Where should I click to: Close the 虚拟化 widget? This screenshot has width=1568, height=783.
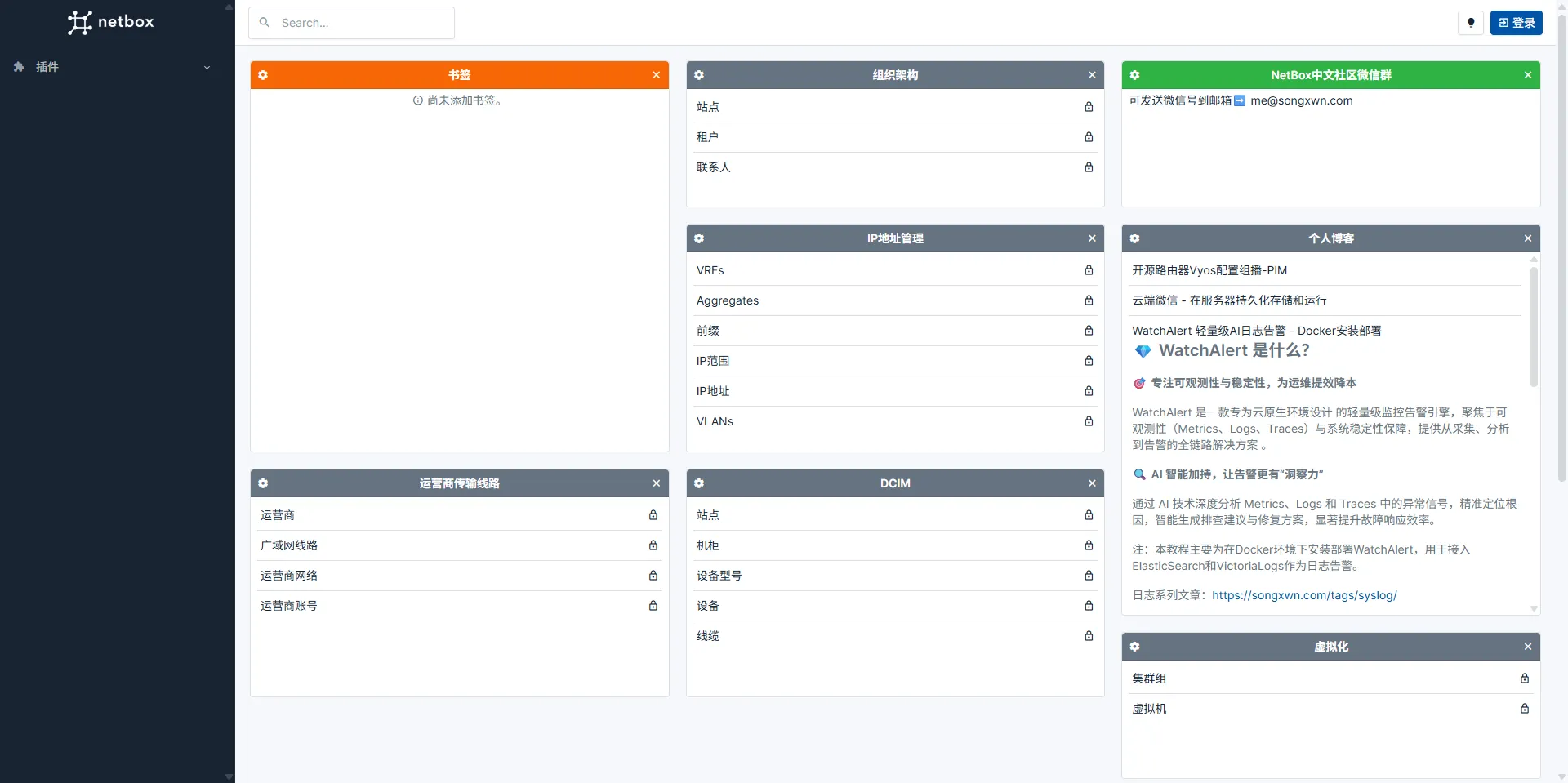pos(1528,647)
